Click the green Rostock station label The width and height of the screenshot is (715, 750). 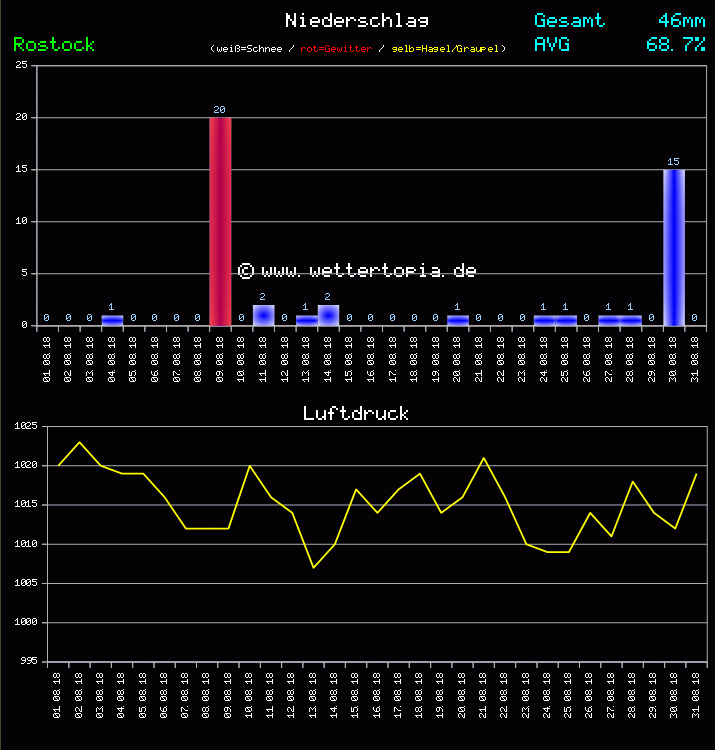[x=54, y=44]
